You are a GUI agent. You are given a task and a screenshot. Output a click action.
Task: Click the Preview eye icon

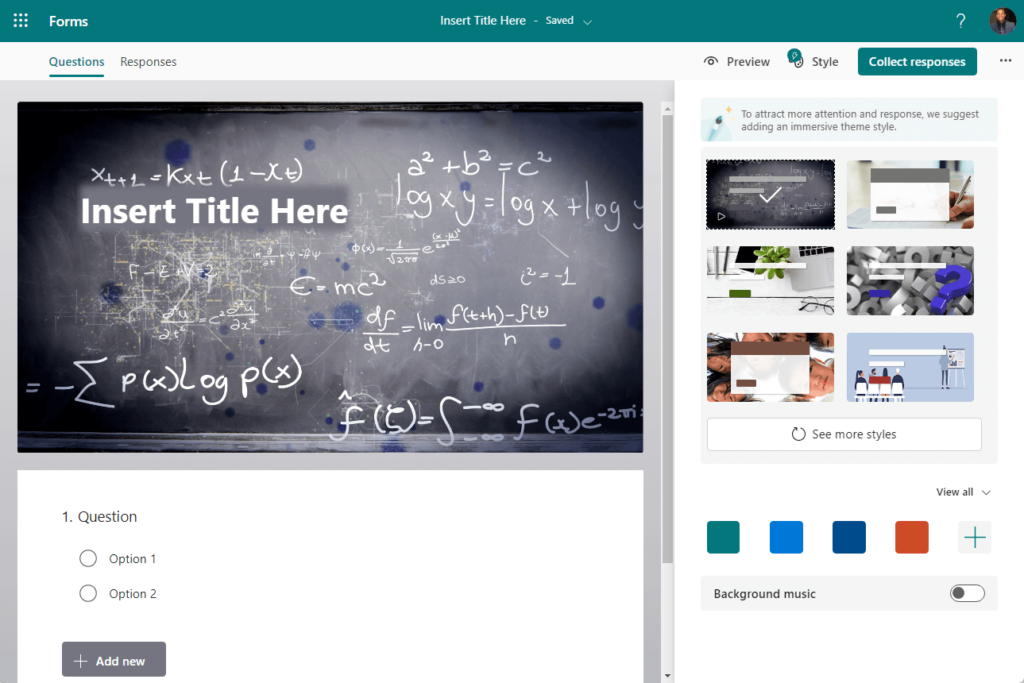[x=711, y=61]
